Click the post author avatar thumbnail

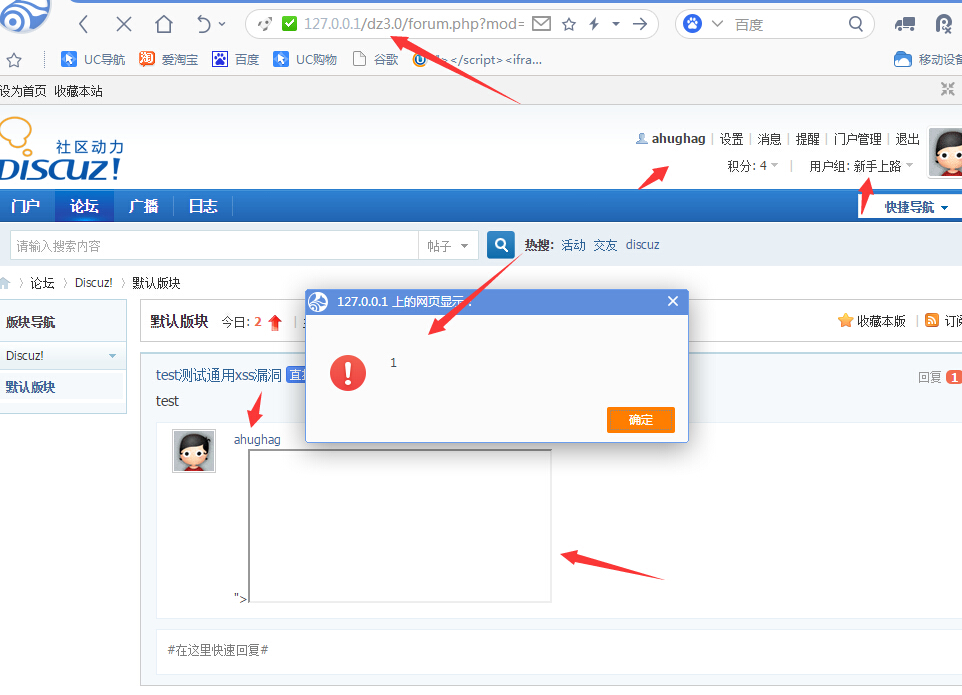(194, 451)
